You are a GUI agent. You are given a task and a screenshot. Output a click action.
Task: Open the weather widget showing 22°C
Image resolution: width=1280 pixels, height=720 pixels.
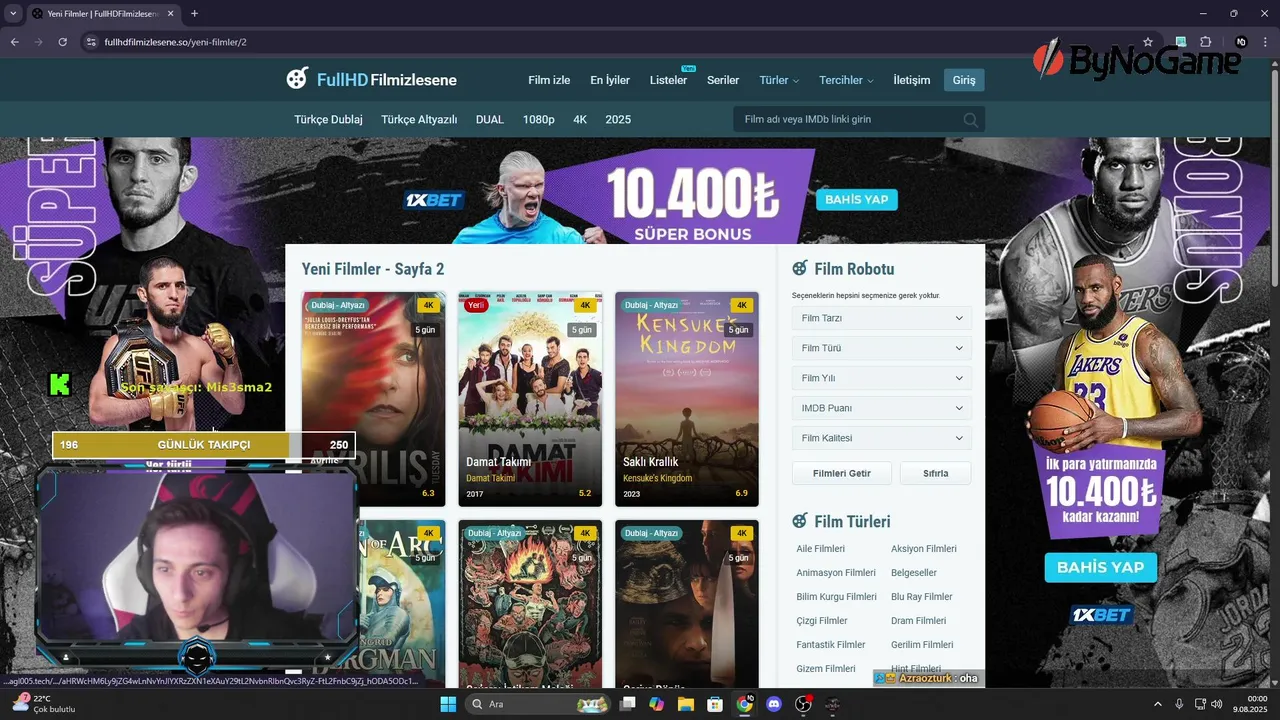point(43,704)
